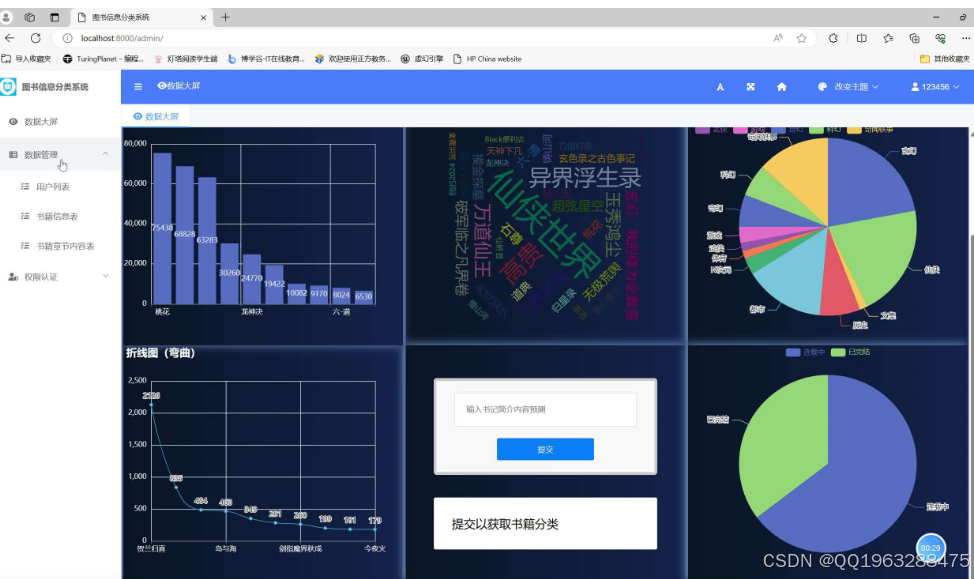The width and height of the screenshot is (974, 579).
Task: Add page to favorites with star icon
Action: 801,38
